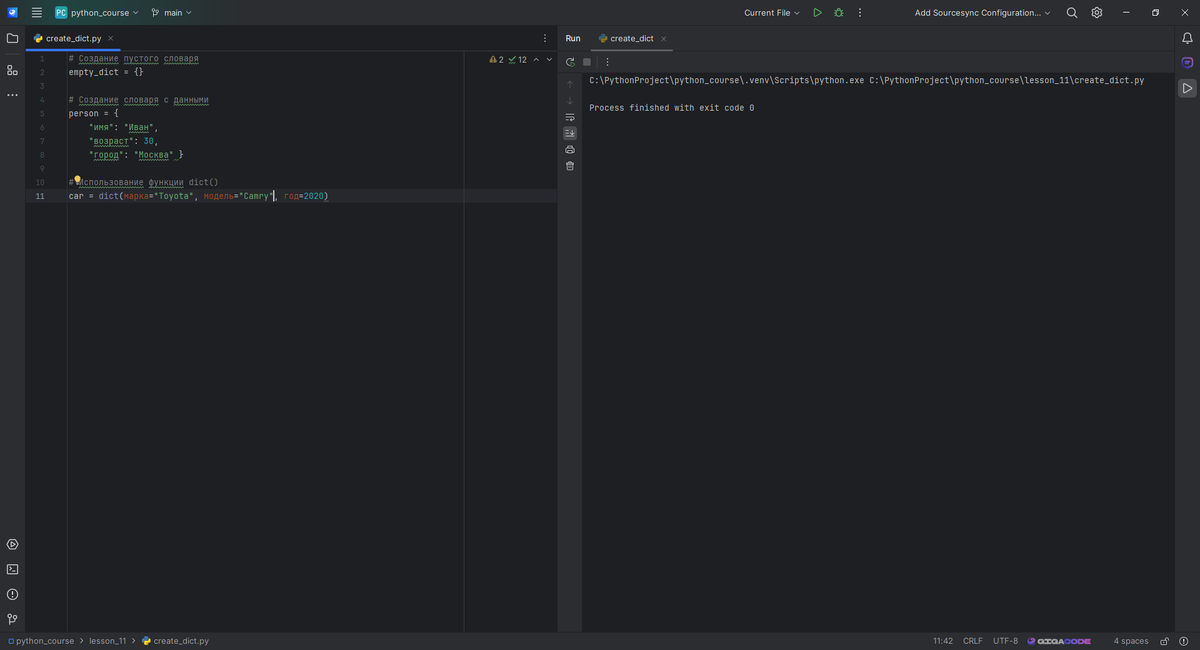Viewport: 1200px width, 650px height.
Task: Toggle soft-wrap in the Run console
Action: 570,117
